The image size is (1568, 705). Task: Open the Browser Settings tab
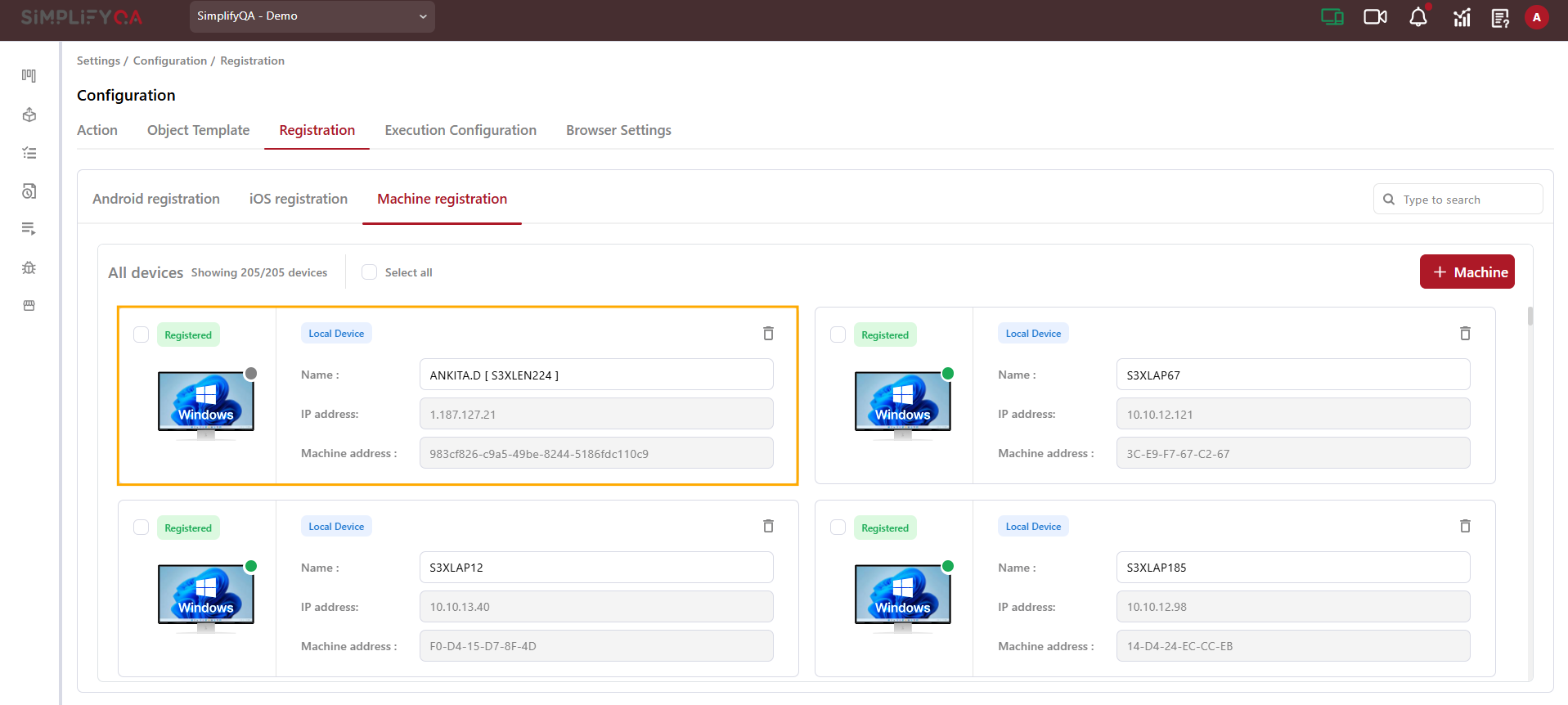coord(618,130)
